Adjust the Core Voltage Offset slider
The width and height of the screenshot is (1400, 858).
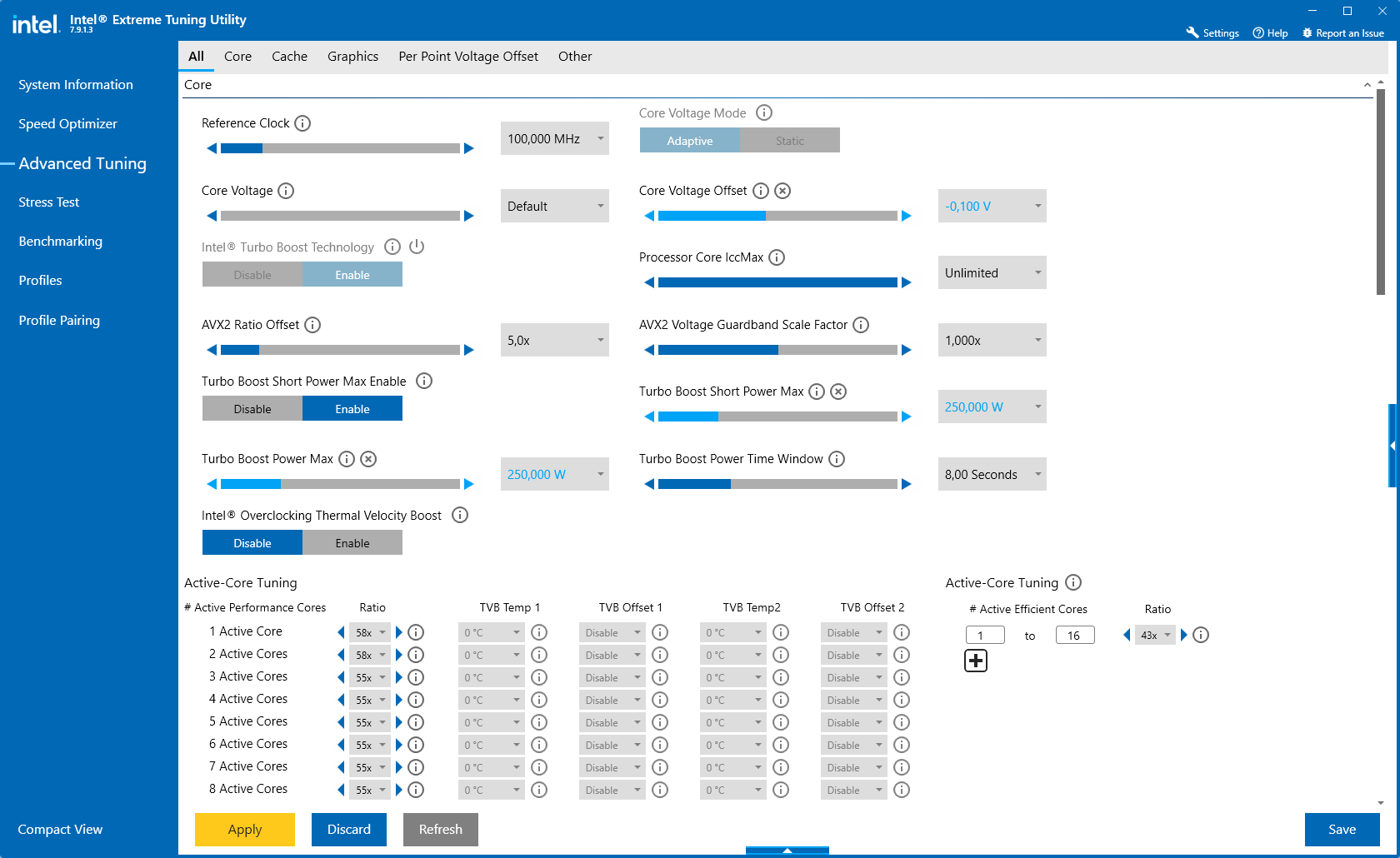coord(777,216)
